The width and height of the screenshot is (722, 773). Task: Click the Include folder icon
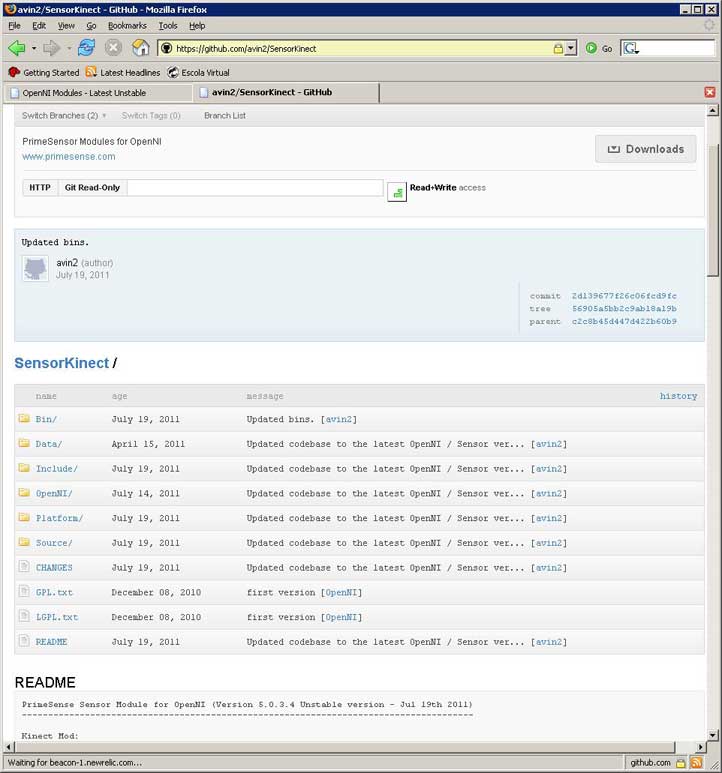pyautogui.click(x=24, y=468)
